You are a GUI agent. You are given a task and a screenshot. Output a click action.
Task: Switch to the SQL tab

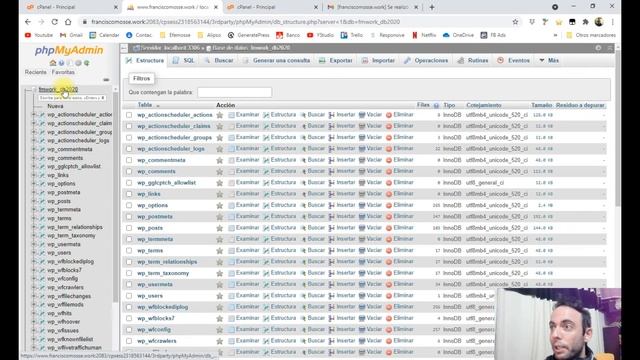point(183,60)
